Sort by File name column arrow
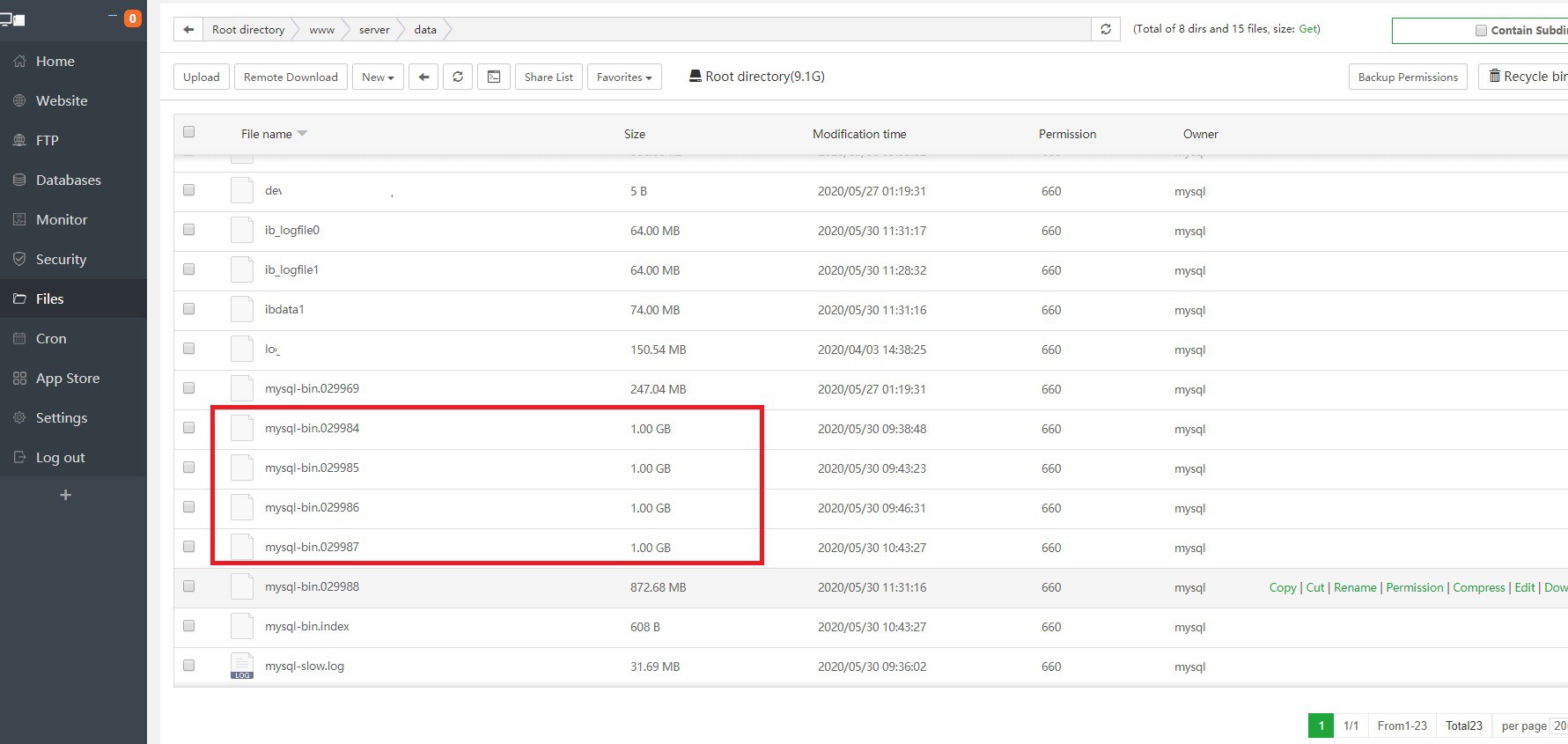The image size is (1568, 744). coord(302,134)
